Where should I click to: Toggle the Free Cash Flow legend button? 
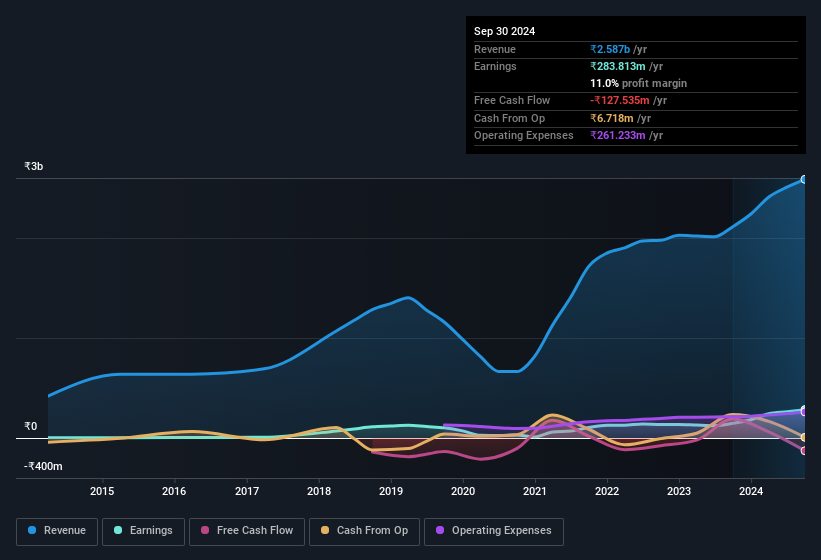tap(247, 531)
